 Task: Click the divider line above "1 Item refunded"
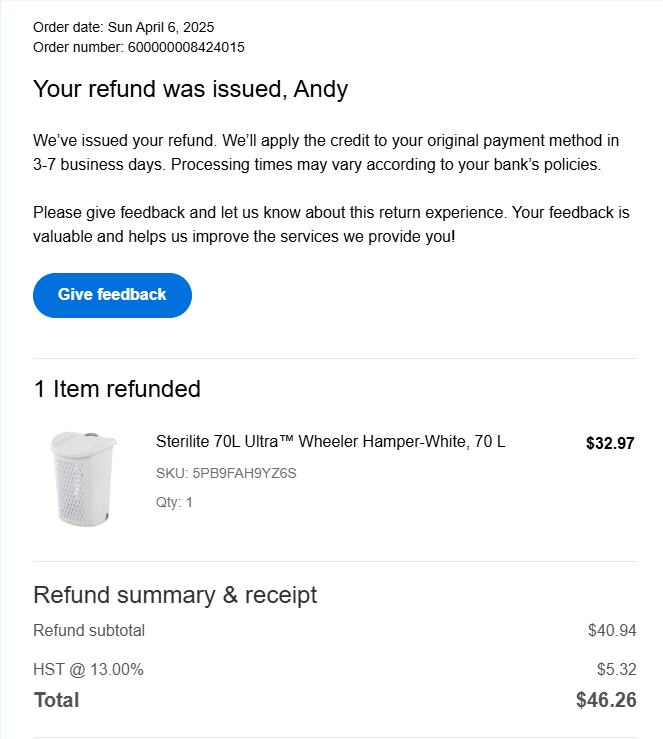pos(335,358)
